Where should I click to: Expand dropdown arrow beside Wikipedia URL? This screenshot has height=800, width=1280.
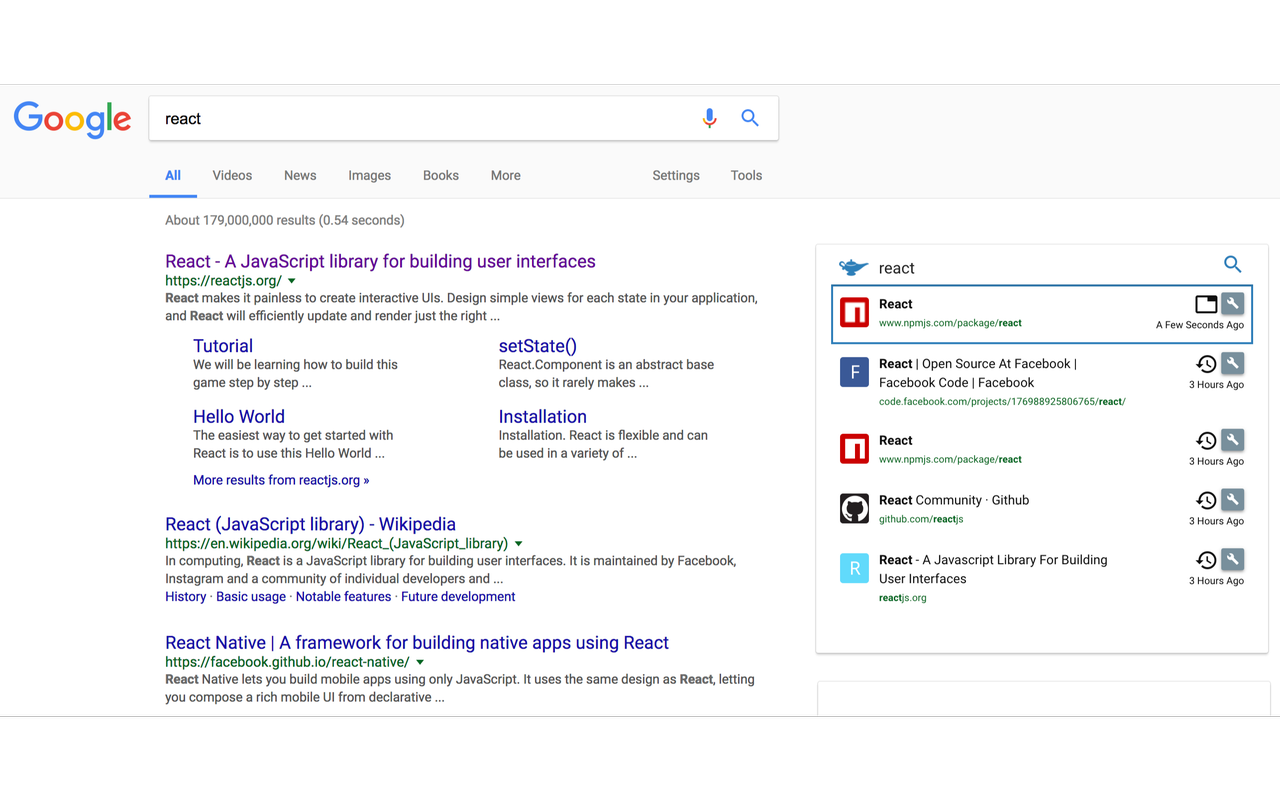coord(518,544)
